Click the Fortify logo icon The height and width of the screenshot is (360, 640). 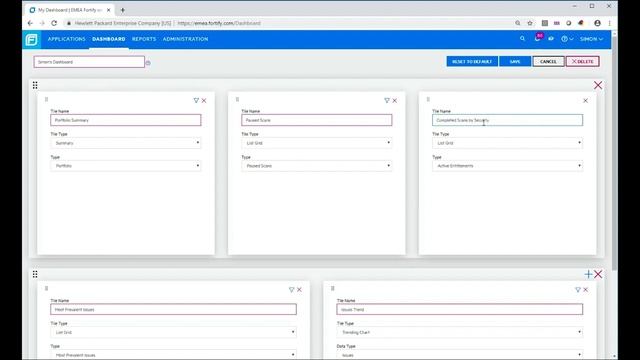31,40
